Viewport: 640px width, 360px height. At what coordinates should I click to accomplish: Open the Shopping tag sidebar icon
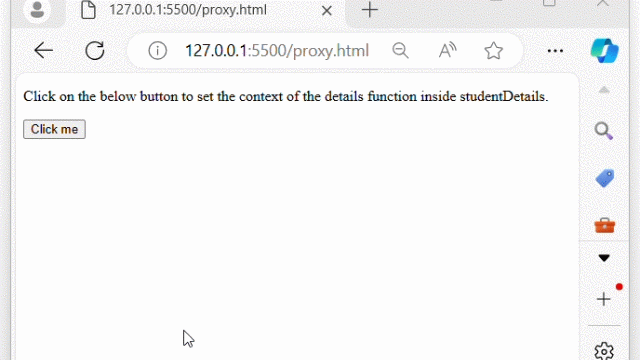pyautogui.click(x=604, y=178)
